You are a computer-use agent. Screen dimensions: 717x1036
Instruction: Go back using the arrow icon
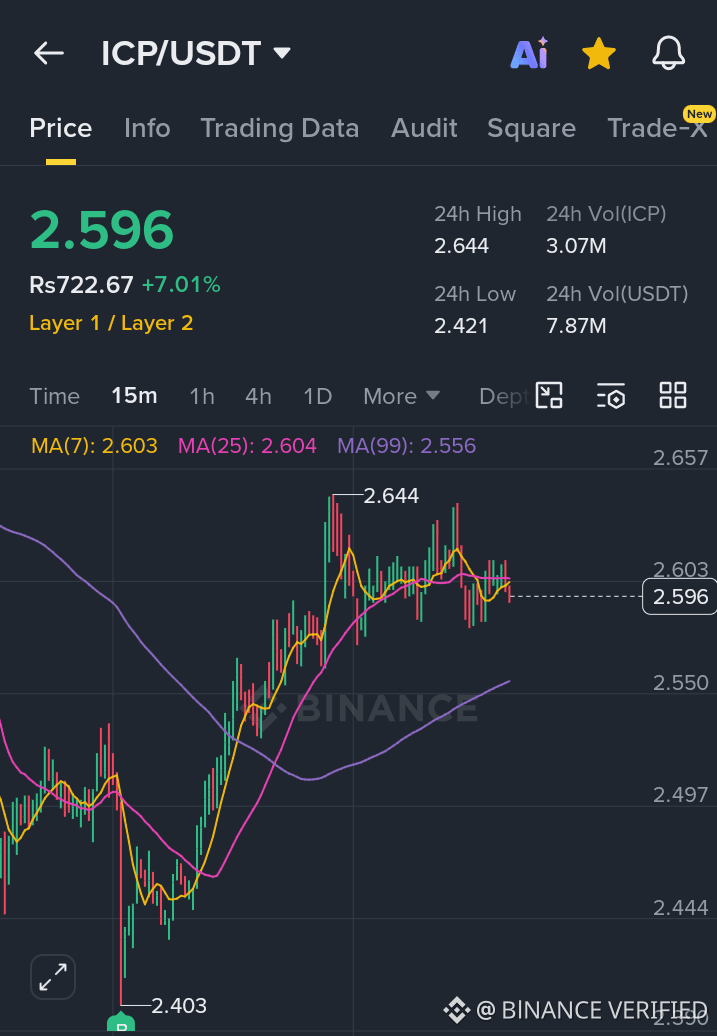point(49,53)
